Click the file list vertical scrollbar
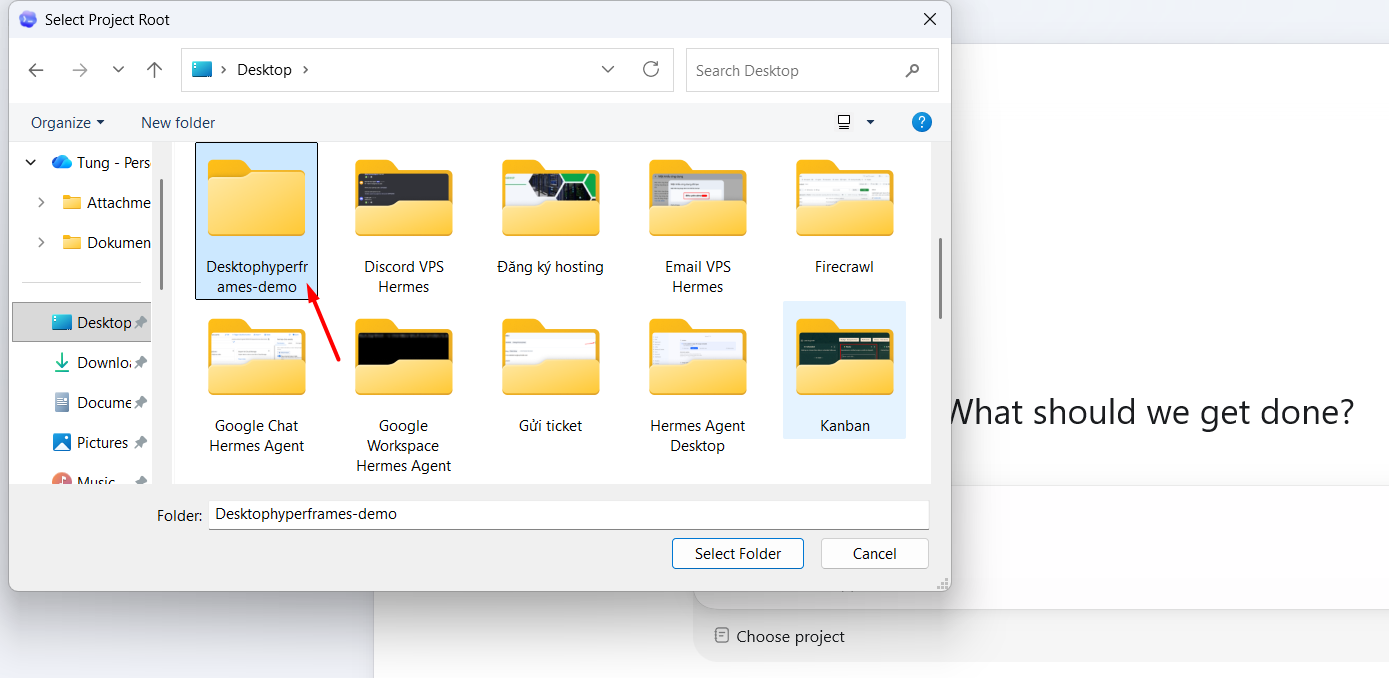1389x678 pixels. [940, 278]
